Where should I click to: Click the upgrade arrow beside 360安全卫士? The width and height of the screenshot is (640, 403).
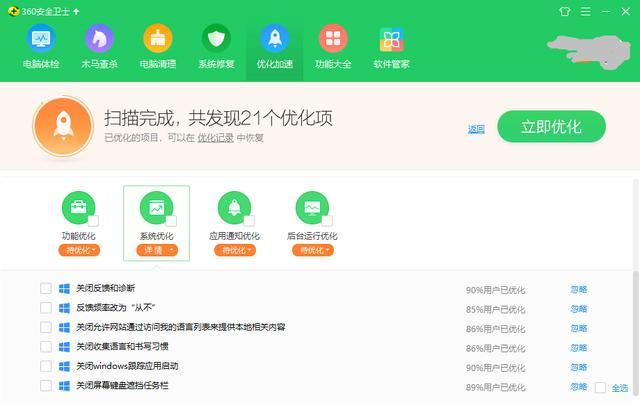[76, 11]
